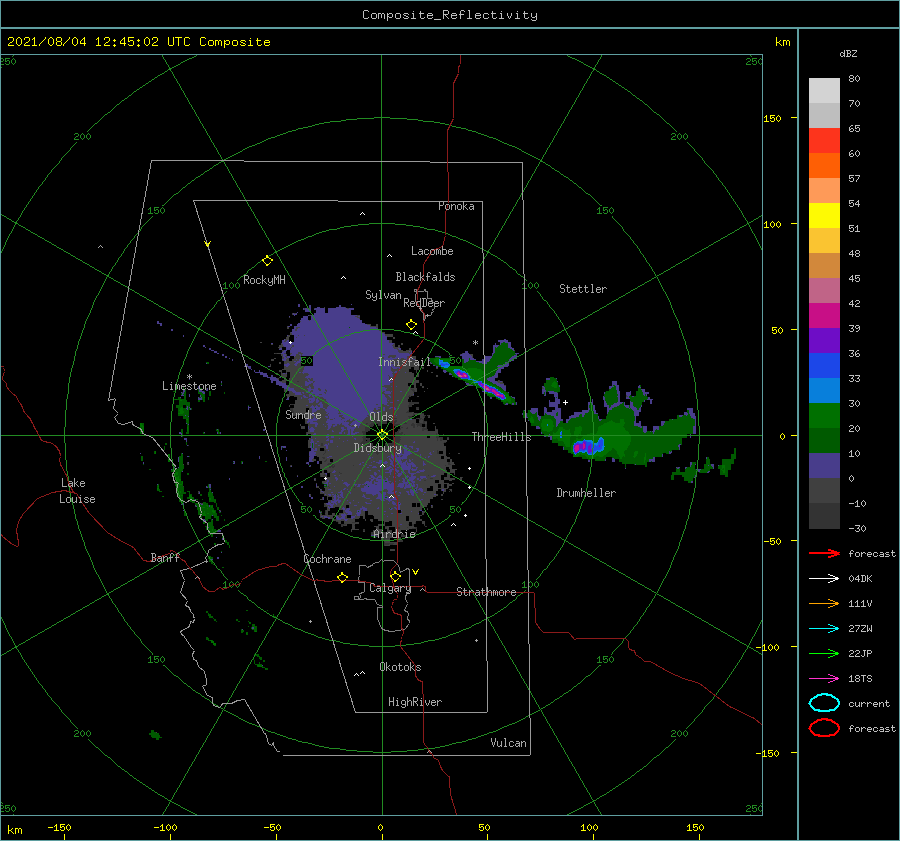900x841 pixels.
Task: Click the bright yellow swatch below 54 dBZ
Action: coord(824,216)
